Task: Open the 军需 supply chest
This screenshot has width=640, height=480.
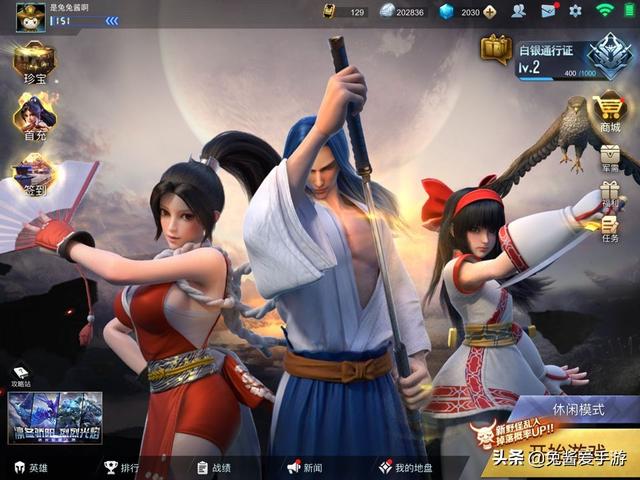Action: pos(610,158)
